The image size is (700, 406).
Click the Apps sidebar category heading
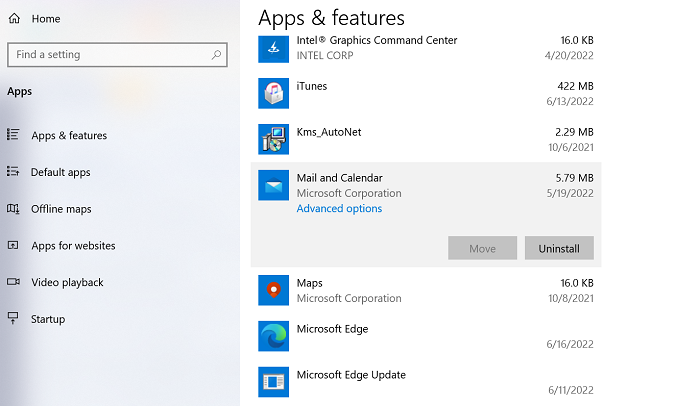click(20, 92)
